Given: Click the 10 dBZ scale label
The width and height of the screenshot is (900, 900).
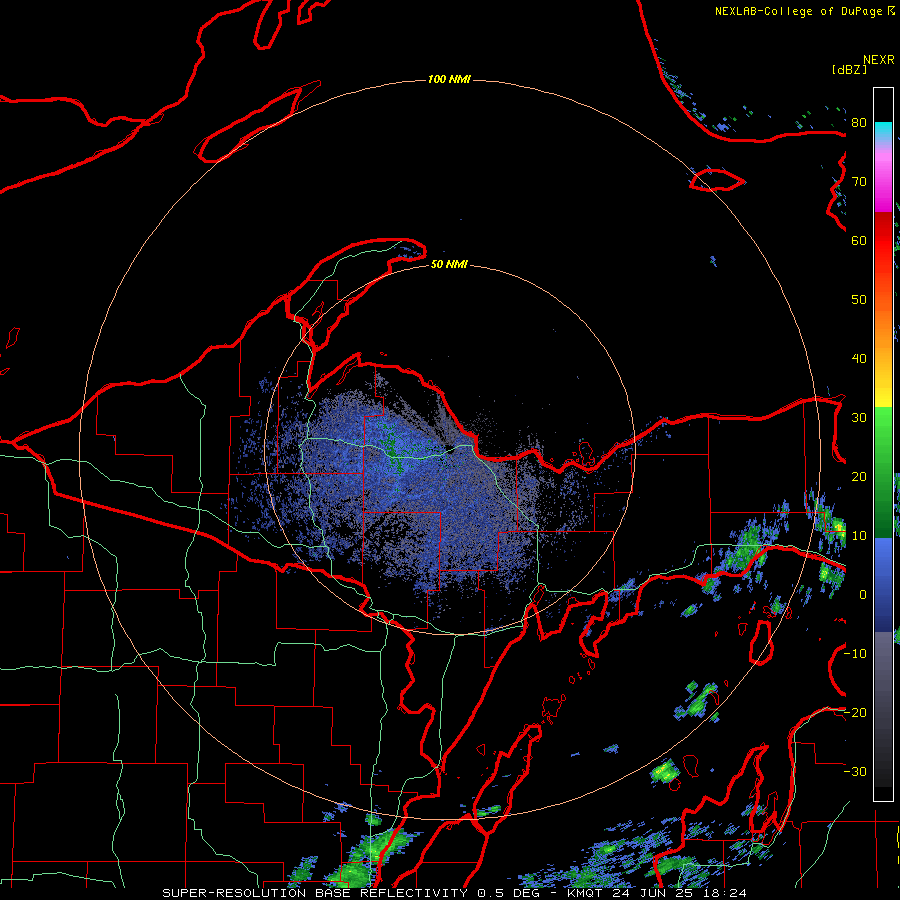Looking at the screenshot, I should tap(859, 536).
